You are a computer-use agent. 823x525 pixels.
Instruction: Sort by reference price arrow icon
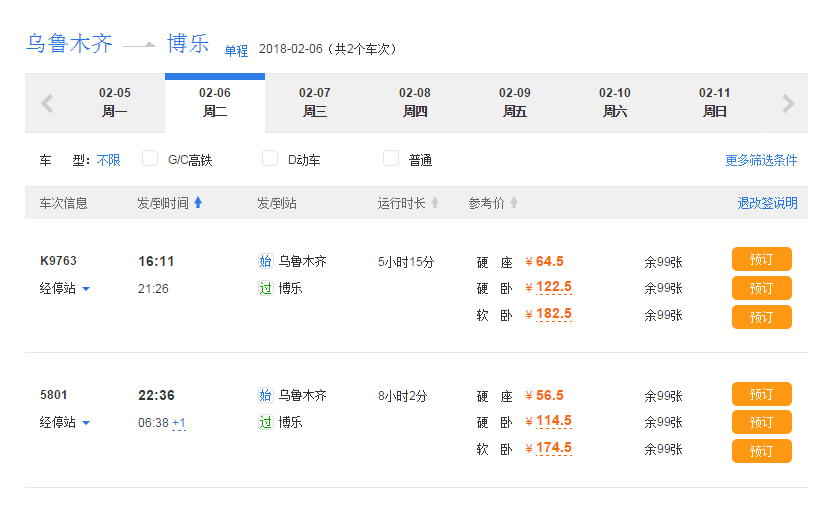click(x=514, y=203)
